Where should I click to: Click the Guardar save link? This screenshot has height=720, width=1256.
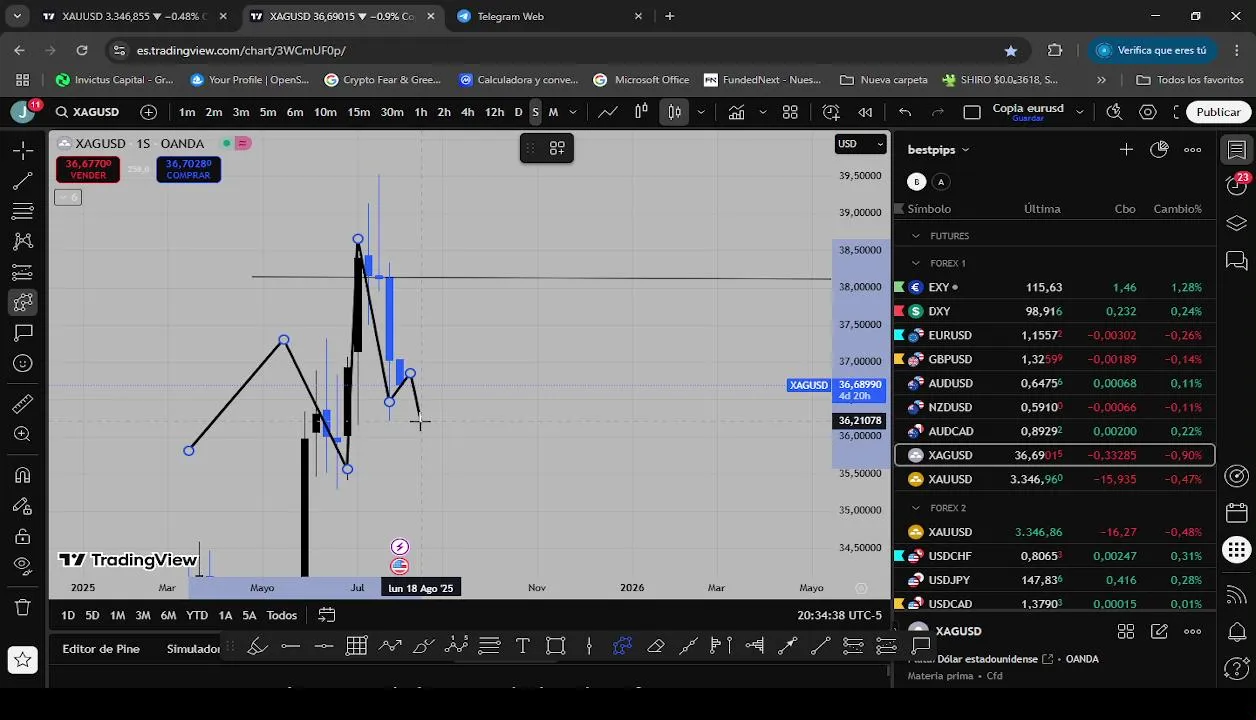[1027, 118]
